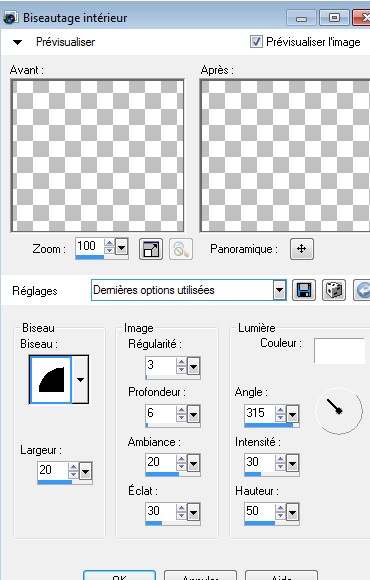Click the randomize parameters dice icon
The width and height of the screenshot is (370, 580).
click(x=334, y=290)
